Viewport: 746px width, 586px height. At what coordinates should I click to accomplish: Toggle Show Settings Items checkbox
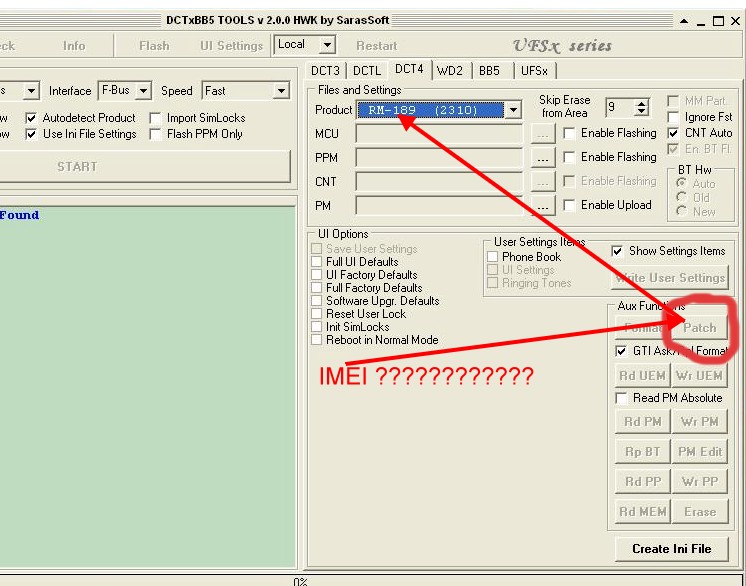[x=617, y=251]
